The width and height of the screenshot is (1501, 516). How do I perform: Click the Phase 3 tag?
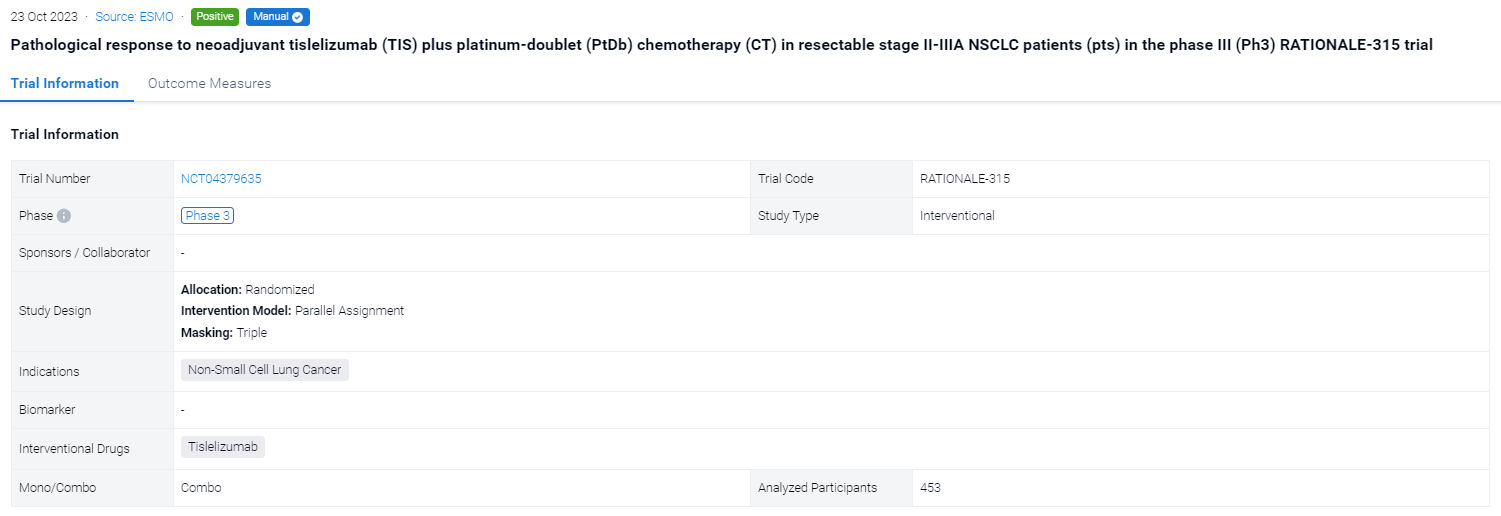click(x=207, y=216)
